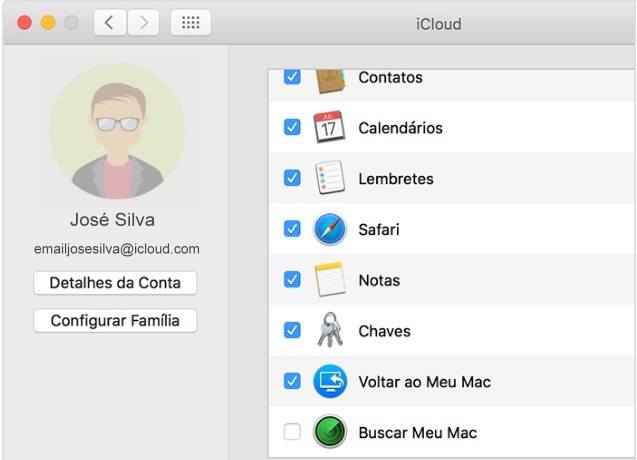Click the Lembretes reminders list icon
The width and height of the screenshot is (637, 460).
(329, 179)
